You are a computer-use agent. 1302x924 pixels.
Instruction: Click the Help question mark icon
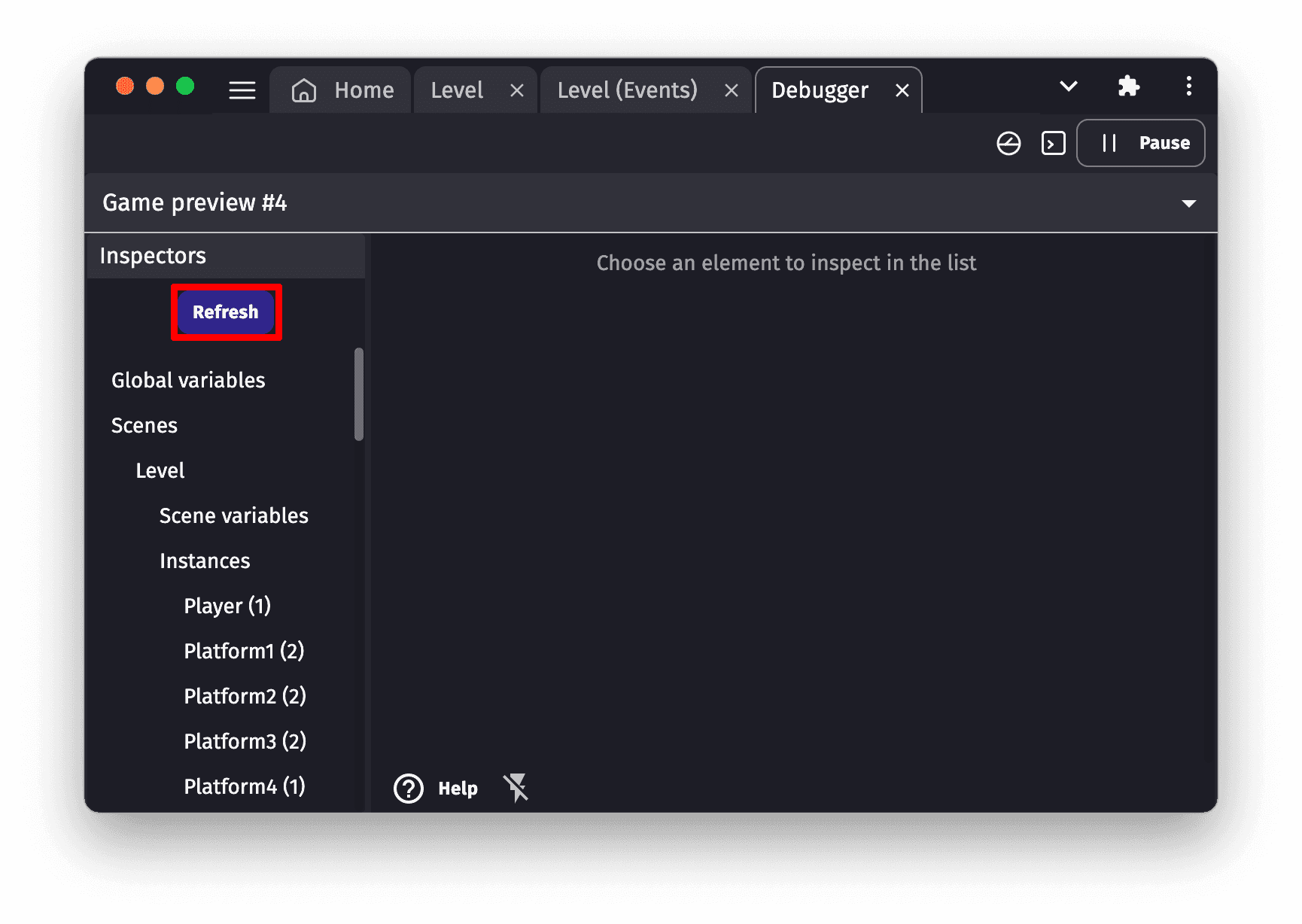(x=409, y=789)
